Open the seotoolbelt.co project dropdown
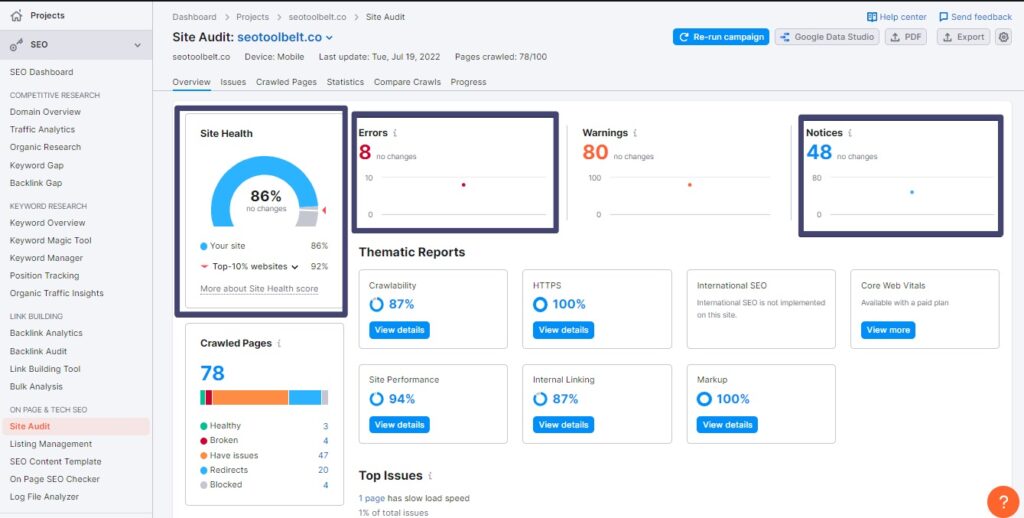The width and height of the screenshot is (1024, 518). click(285, 37)
